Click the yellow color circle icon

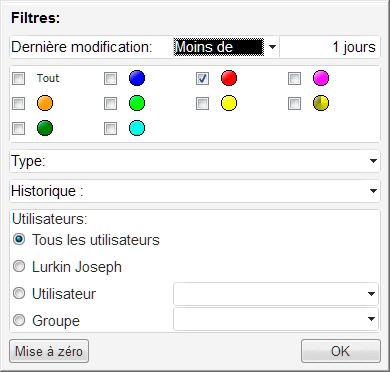[x=229, y=103]
